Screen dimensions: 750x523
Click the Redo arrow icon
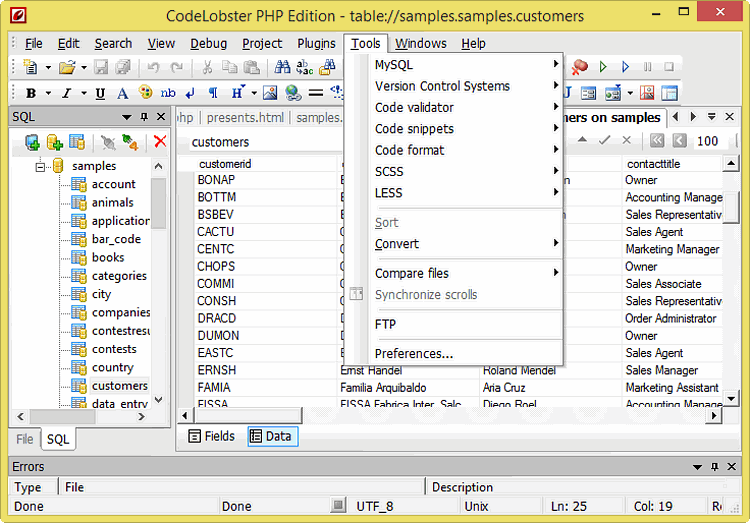(x=176, y=67)
